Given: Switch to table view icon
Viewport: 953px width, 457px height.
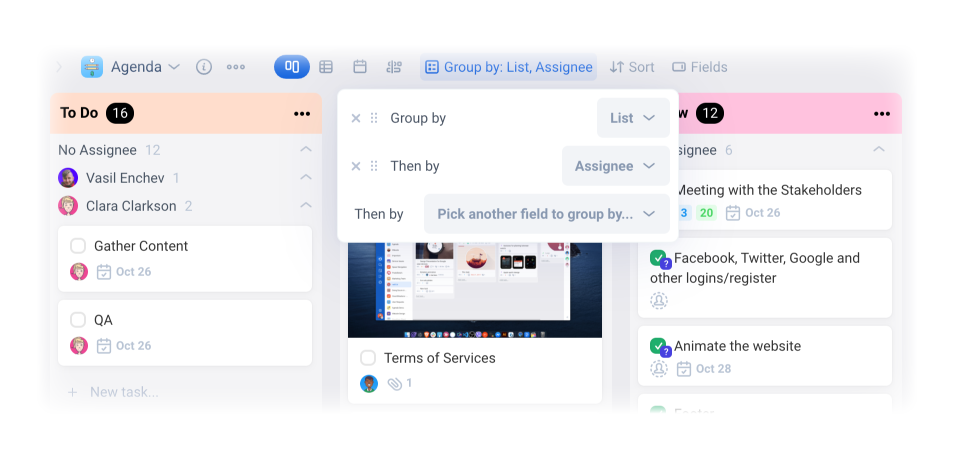Looking at the screenshot, I should pyautogui.click(x=326, y=67).
